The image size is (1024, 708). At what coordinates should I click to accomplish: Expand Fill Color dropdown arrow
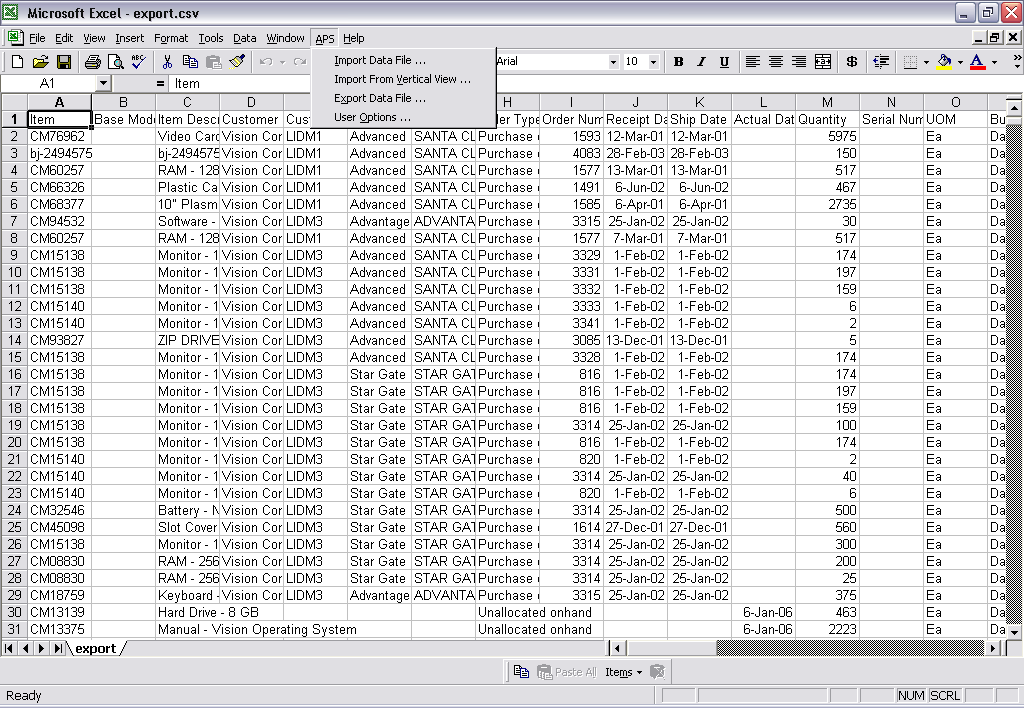click(960, 62)
